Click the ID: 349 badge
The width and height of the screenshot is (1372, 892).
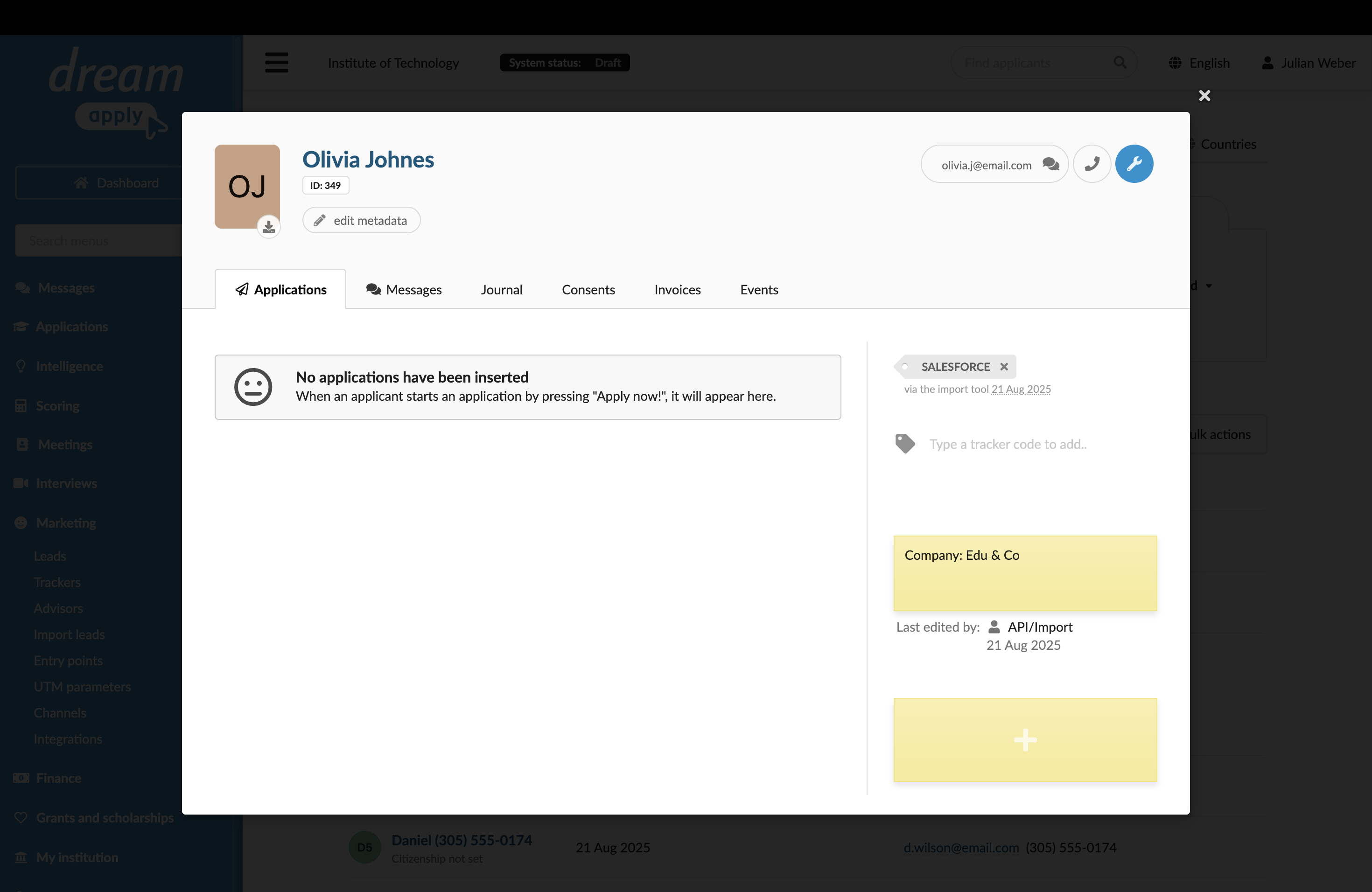[326, 186]
